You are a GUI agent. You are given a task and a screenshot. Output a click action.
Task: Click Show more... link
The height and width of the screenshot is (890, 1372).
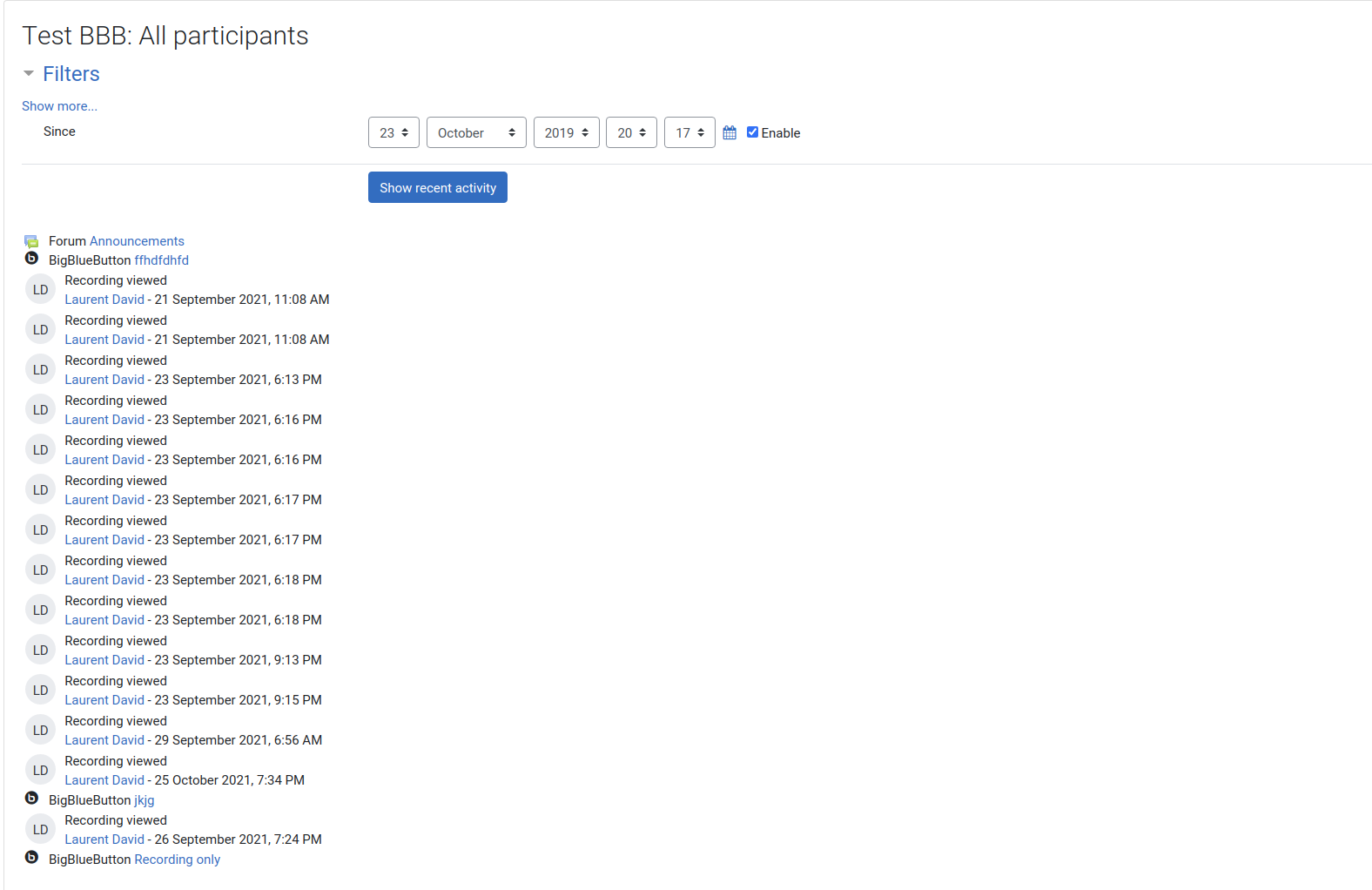[59, 106]
